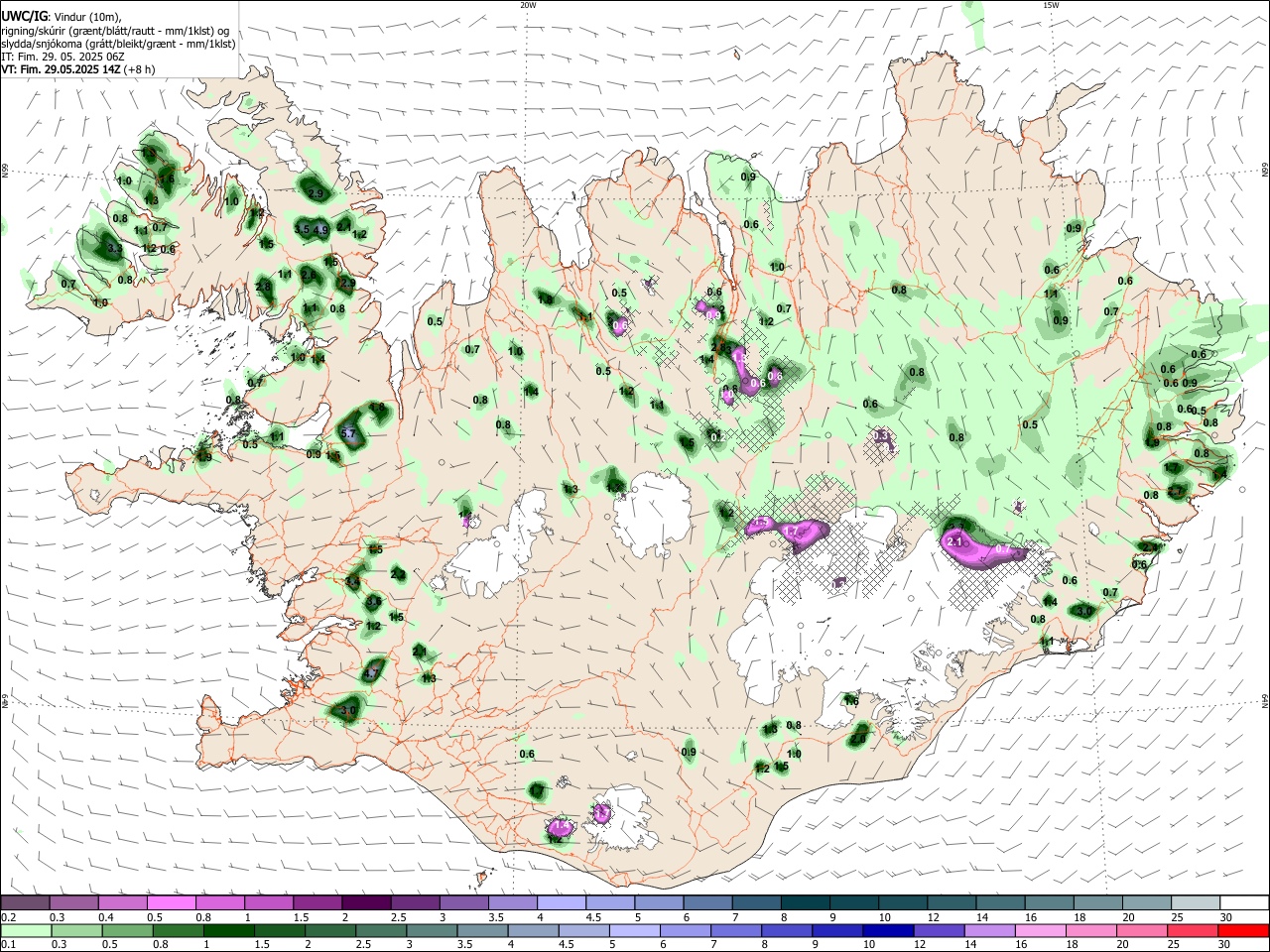
Task: Click the 'VT: Fim. 29.05.2025 14Z (+8 h)' line
Action: point(77,69)
